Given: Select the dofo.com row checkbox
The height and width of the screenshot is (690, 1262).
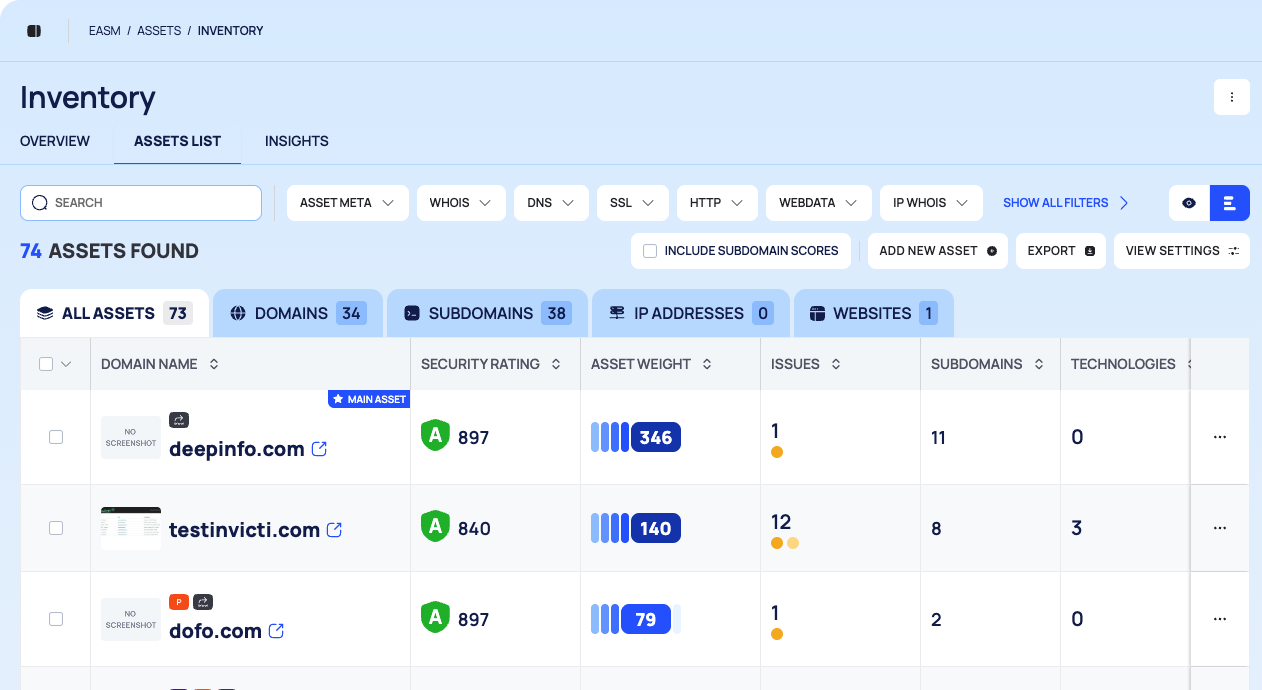Looking at the screenshot, I should tap(56, 619).
